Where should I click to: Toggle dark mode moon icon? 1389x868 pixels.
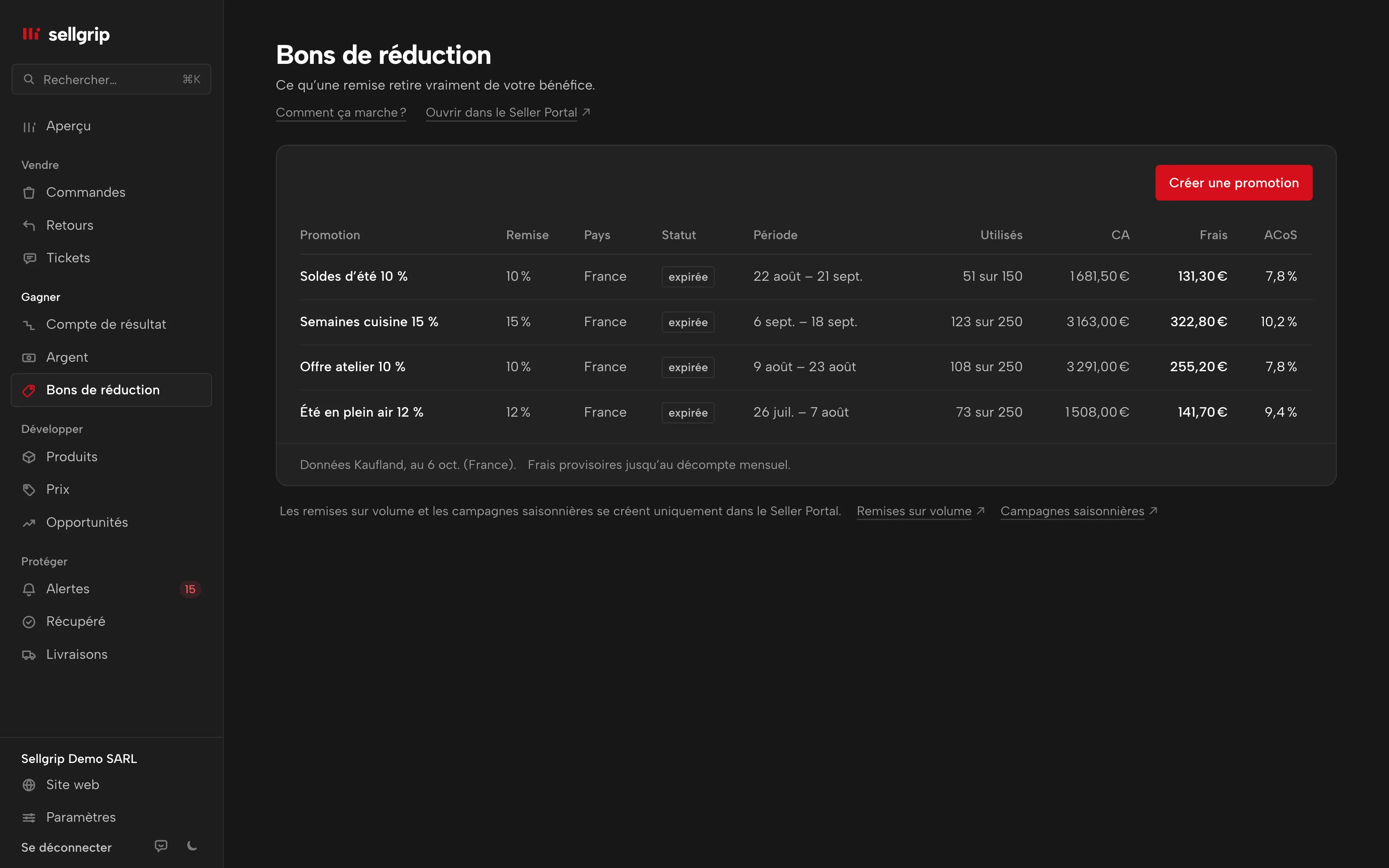(192, 846)
